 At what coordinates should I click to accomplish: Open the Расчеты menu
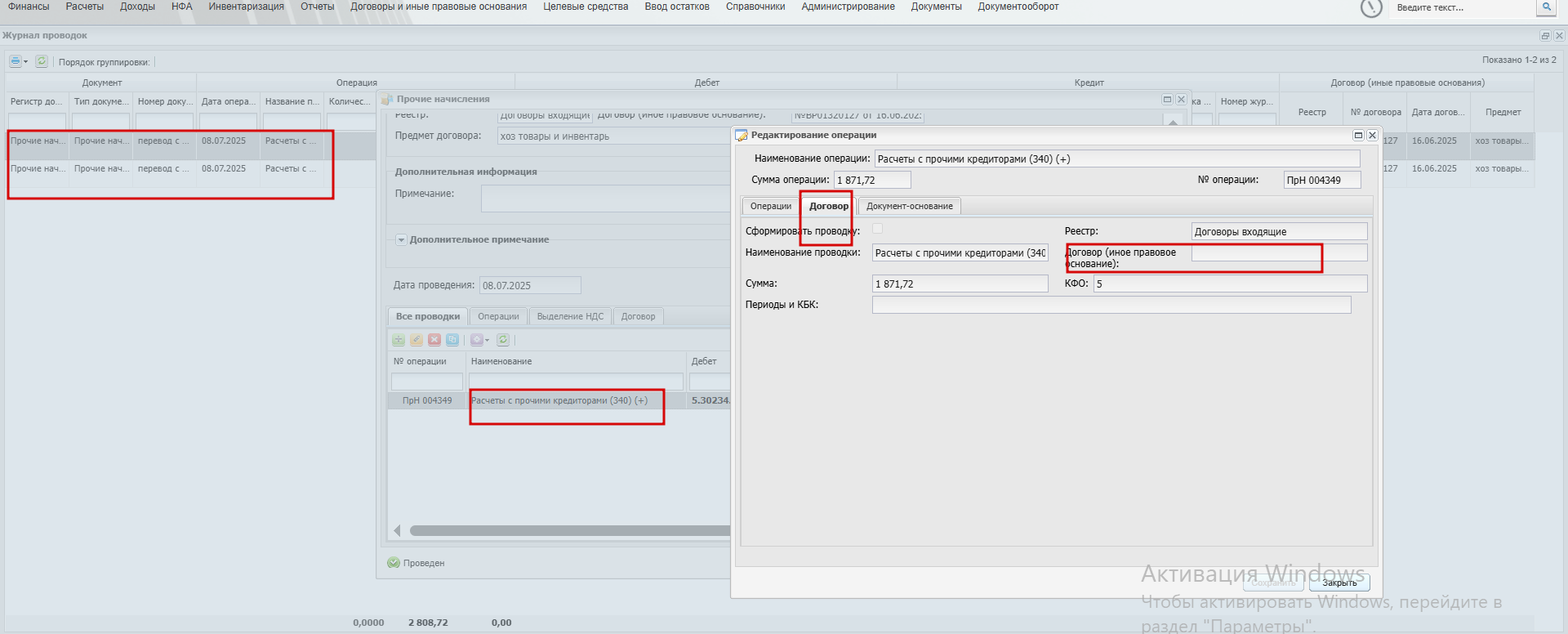coord(85,7)
